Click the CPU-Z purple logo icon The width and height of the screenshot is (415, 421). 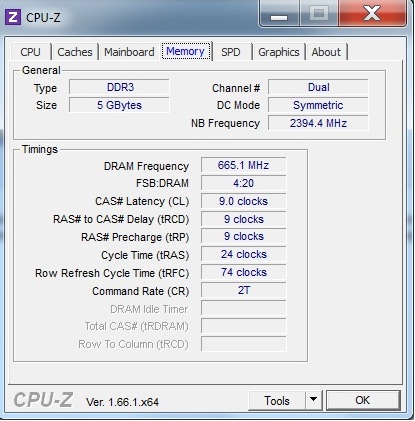tap(13, 17)
